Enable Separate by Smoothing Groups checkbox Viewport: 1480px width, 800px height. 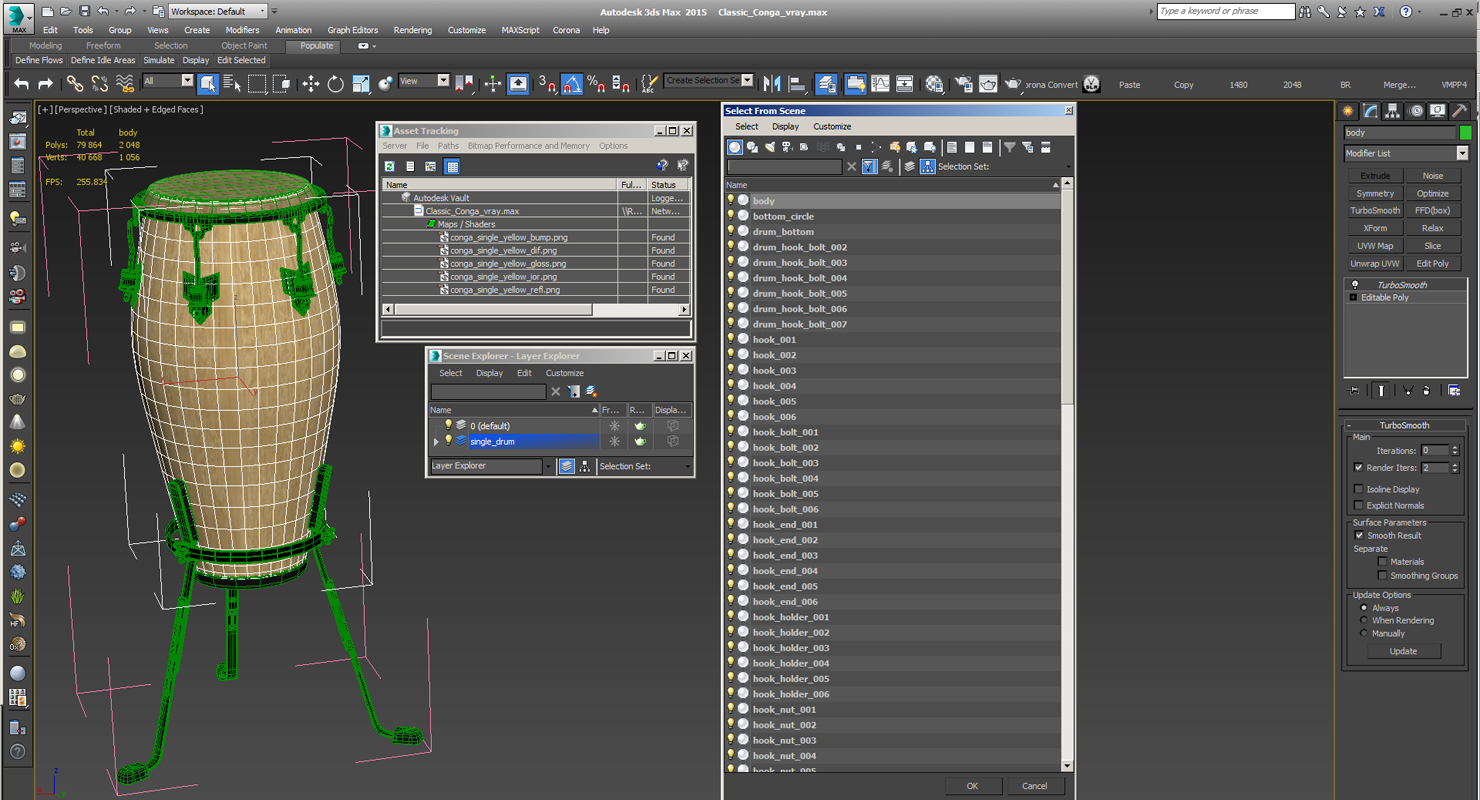pos(1382,576)
